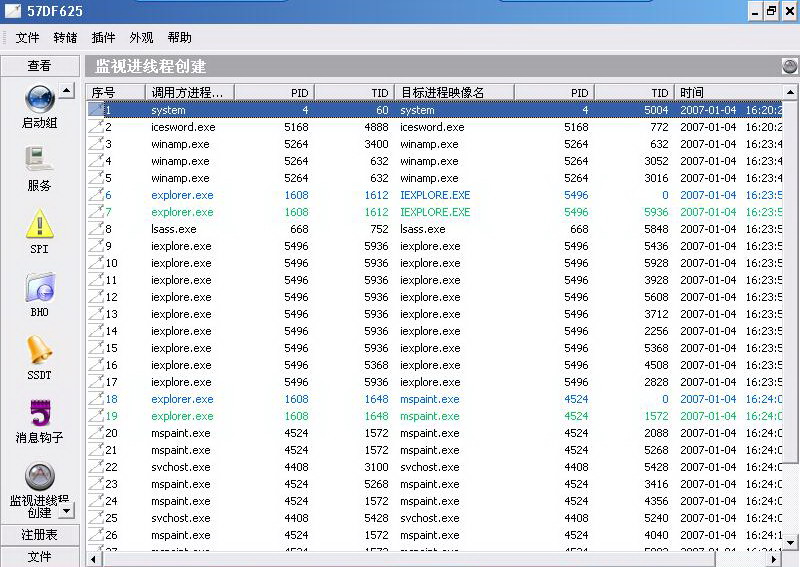Viewport: 800px width, 567px height.
Task: Sort by the 序号 column header
Action: [x=115, y=92]
